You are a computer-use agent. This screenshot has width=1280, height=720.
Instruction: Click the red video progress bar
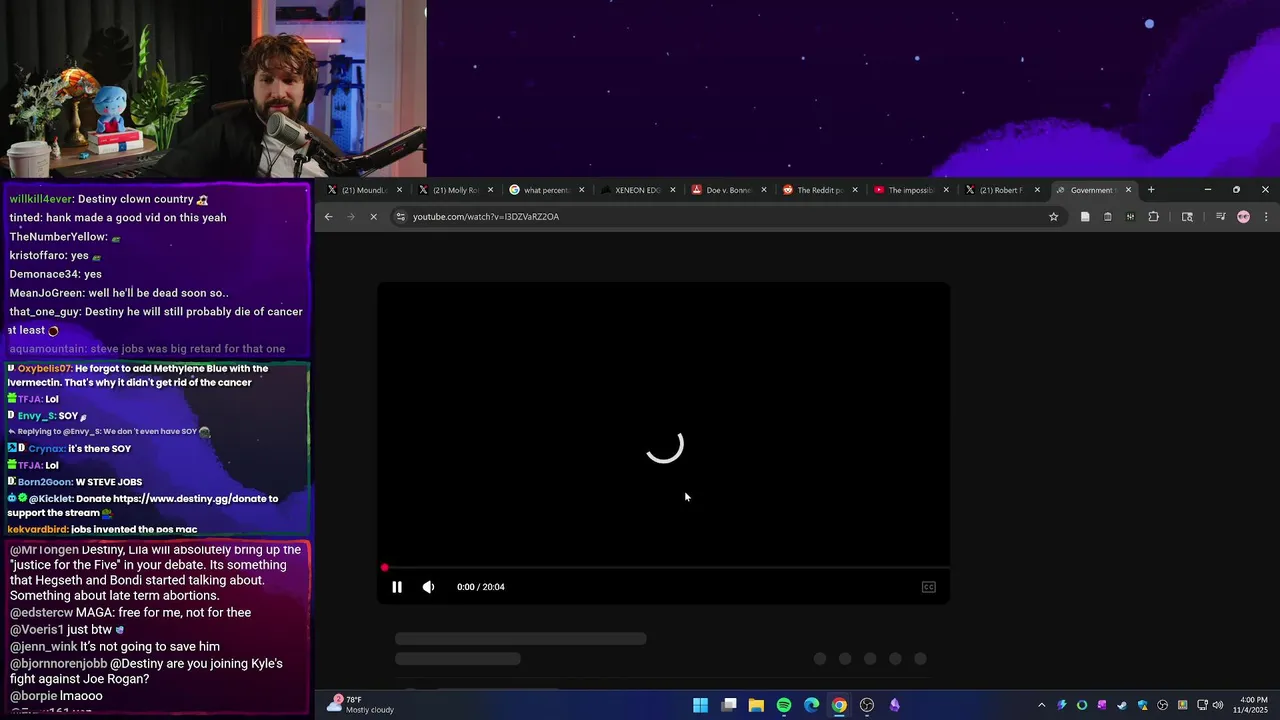663,567
